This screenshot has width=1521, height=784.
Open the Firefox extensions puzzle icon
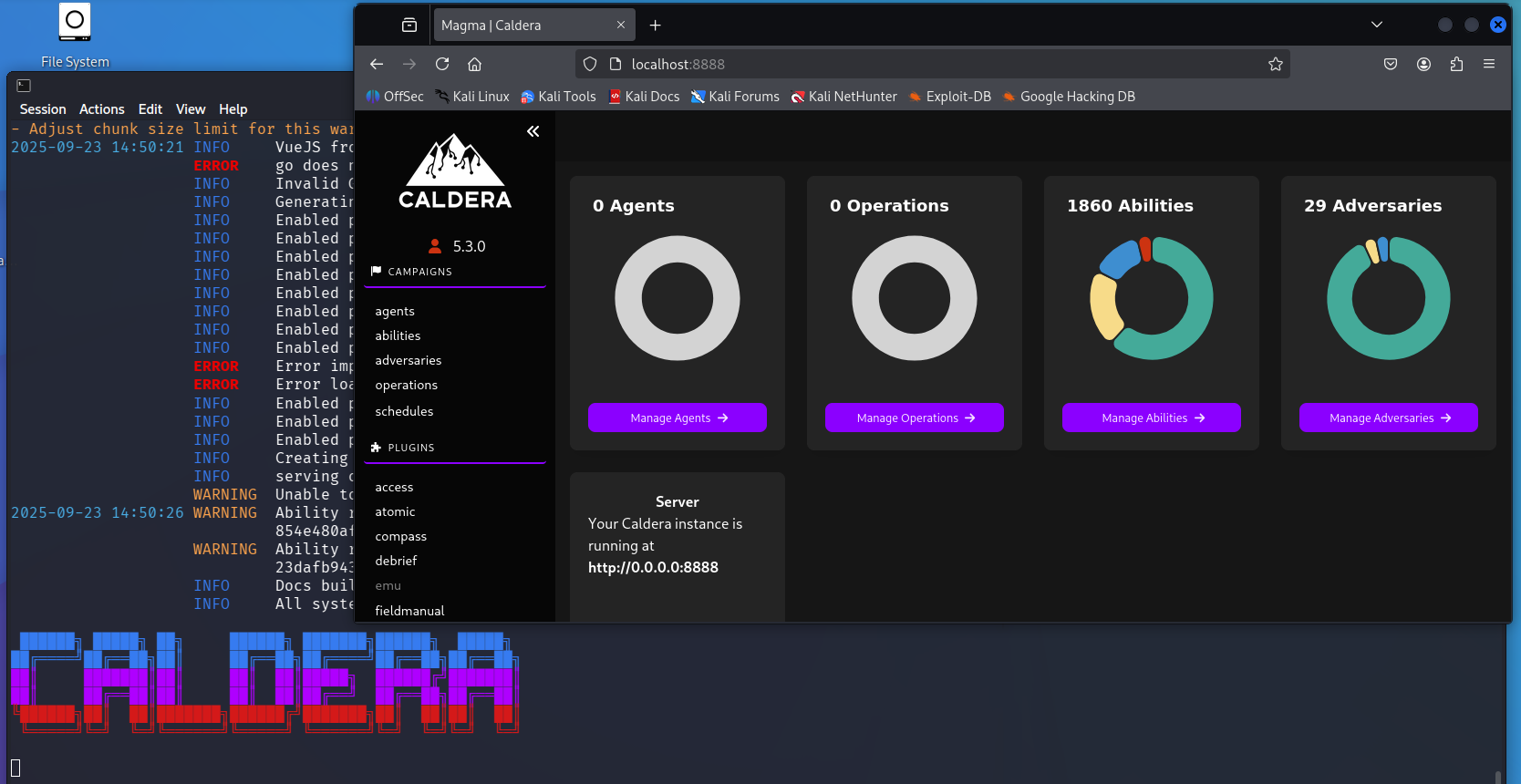[x=1456, y=64]
